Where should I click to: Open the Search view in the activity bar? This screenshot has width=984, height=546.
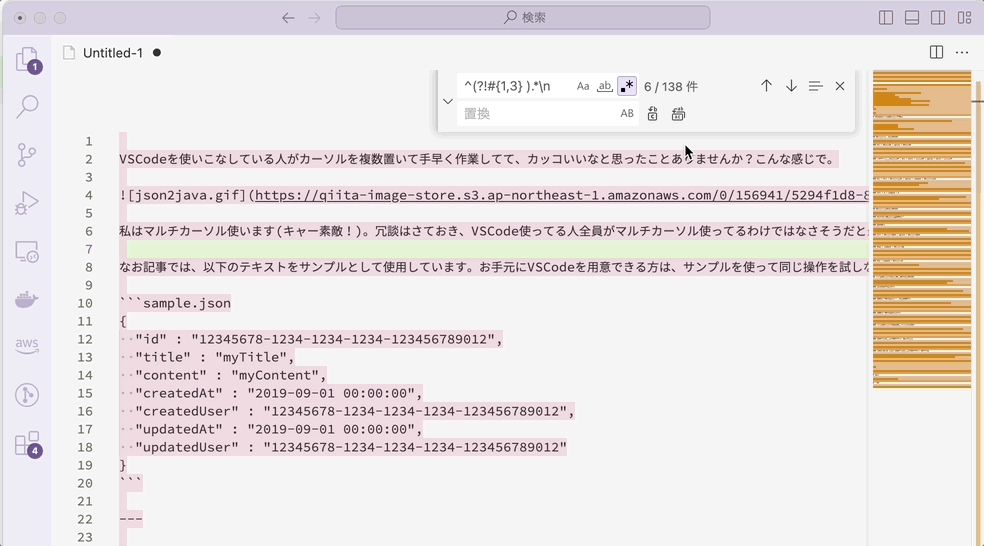coord(27,106)
